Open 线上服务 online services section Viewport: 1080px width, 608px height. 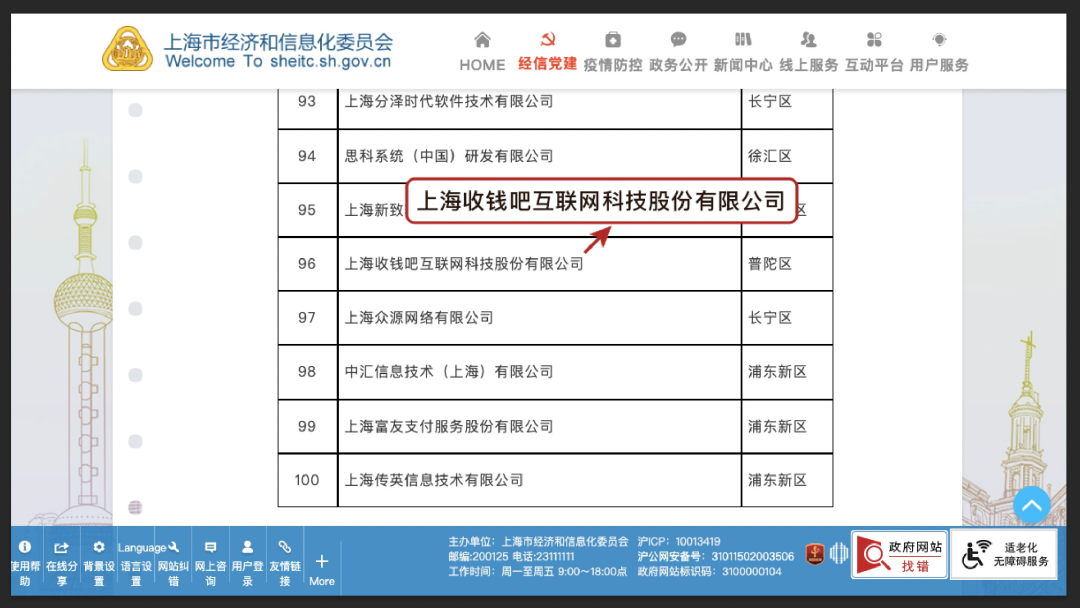click(x=808, y=51)
